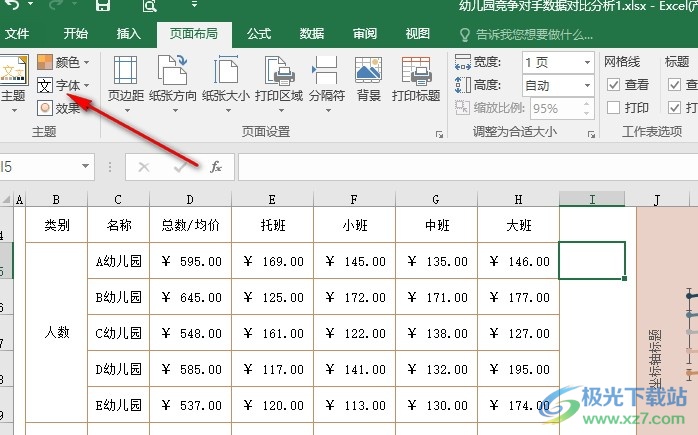Viewport: 698px width, 435px height.
Task: Select the 页面布局 ribbon tab
Action: click(x=194, y=34)
